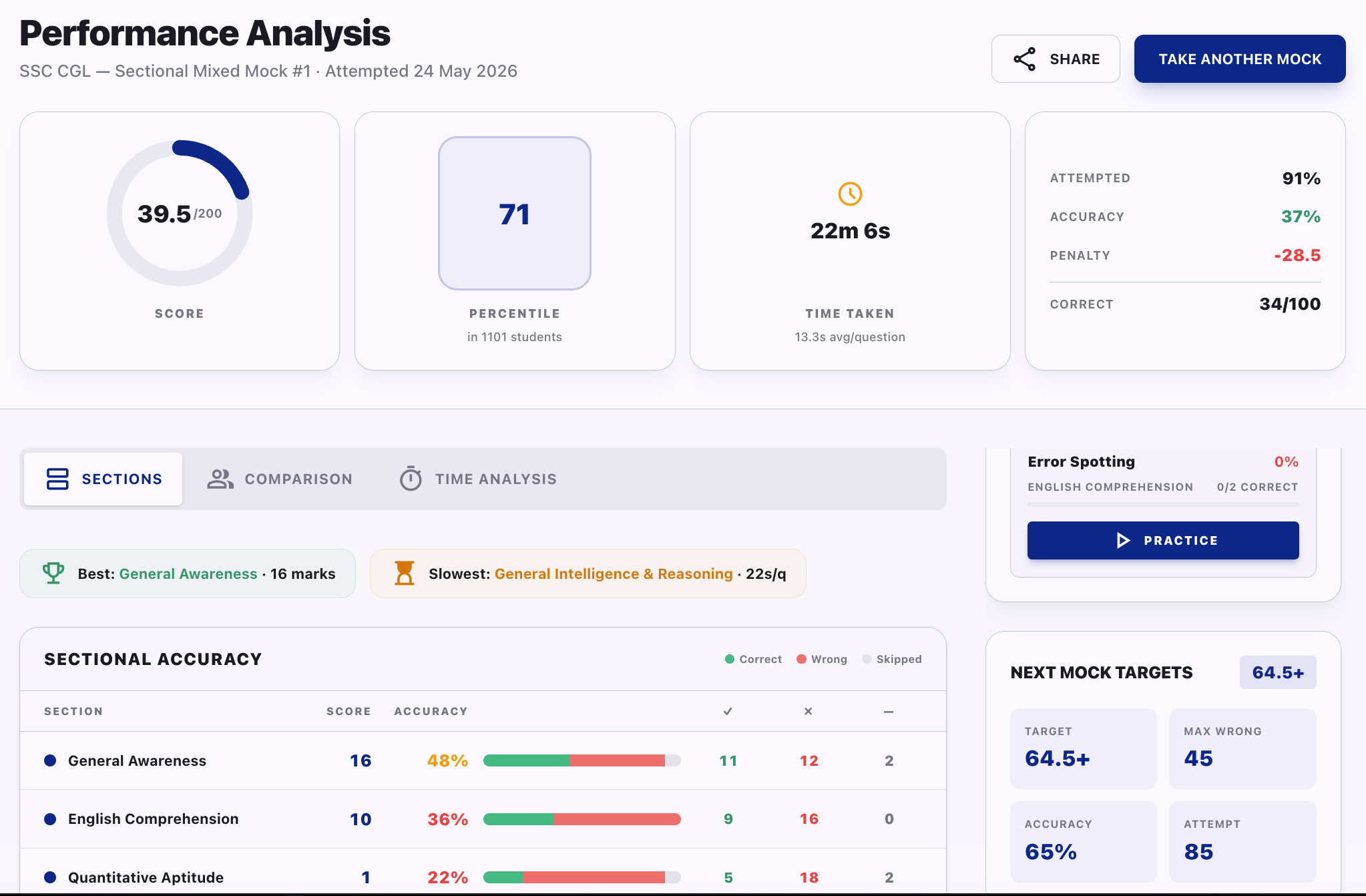The width and height of the screenshot is (1366, 896).
Task: Click the General Awareness accuracy bar
Action: (x=582, y=760)
